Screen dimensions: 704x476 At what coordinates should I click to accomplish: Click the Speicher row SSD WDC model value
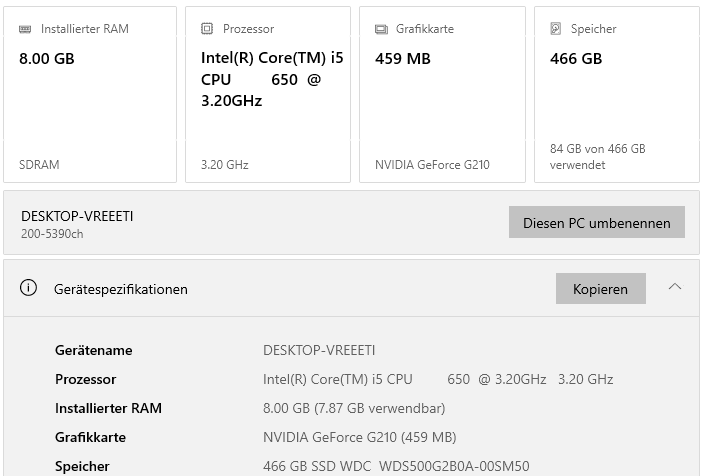click(396, 466)
